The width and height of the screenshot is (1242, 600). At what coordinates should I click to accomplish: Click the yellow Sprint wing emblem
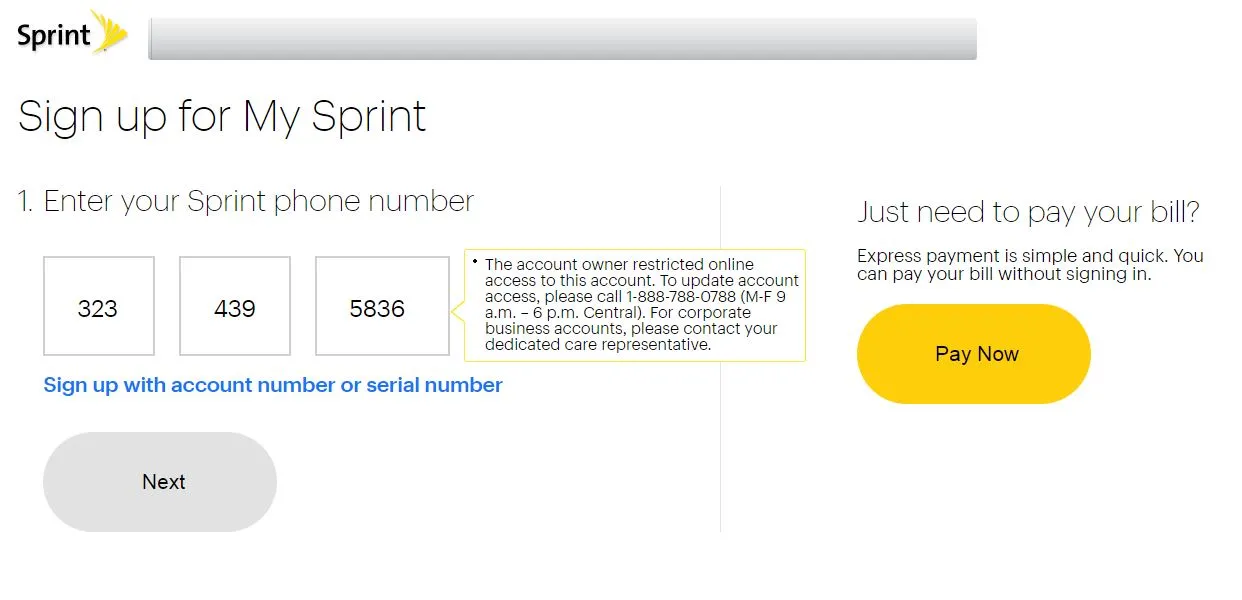tap(110, 31)
